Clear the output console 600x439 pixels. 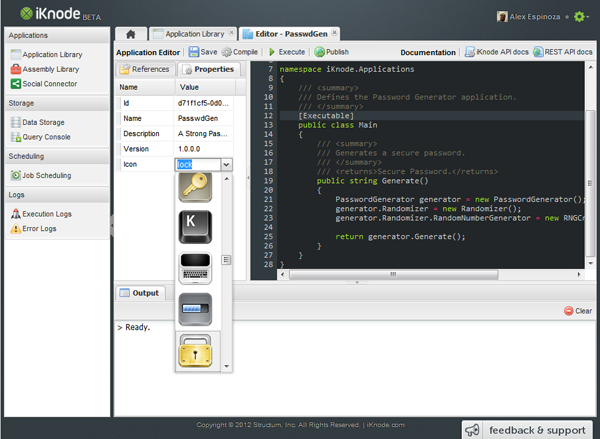click(578, 311)
